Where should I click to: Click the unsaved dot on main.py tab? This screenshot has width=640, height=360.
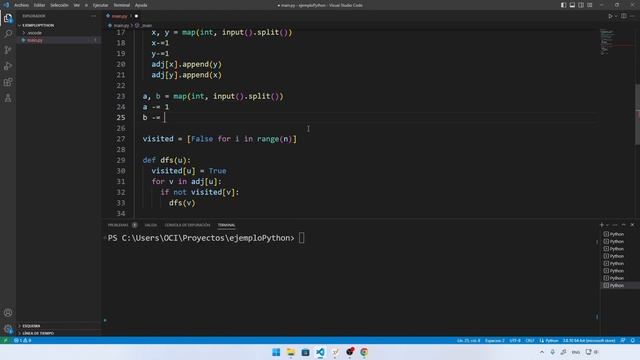[136, 16]
